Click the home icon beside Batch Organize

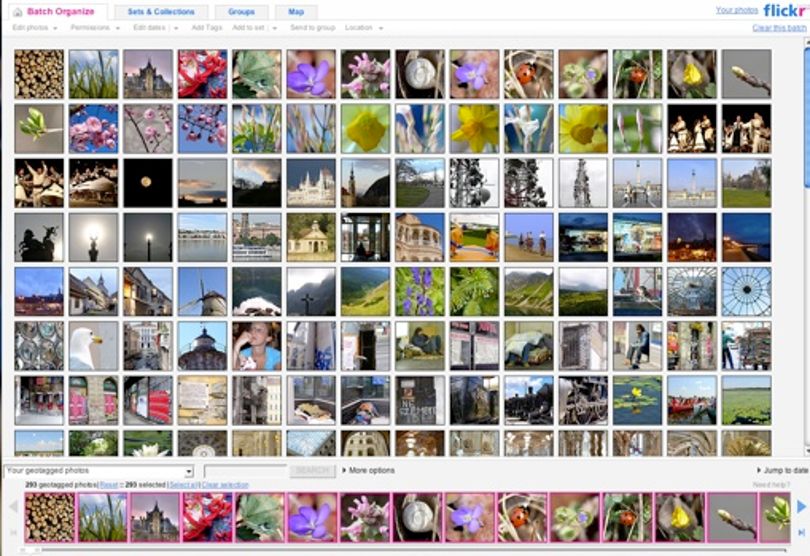(x=18, y=12)
